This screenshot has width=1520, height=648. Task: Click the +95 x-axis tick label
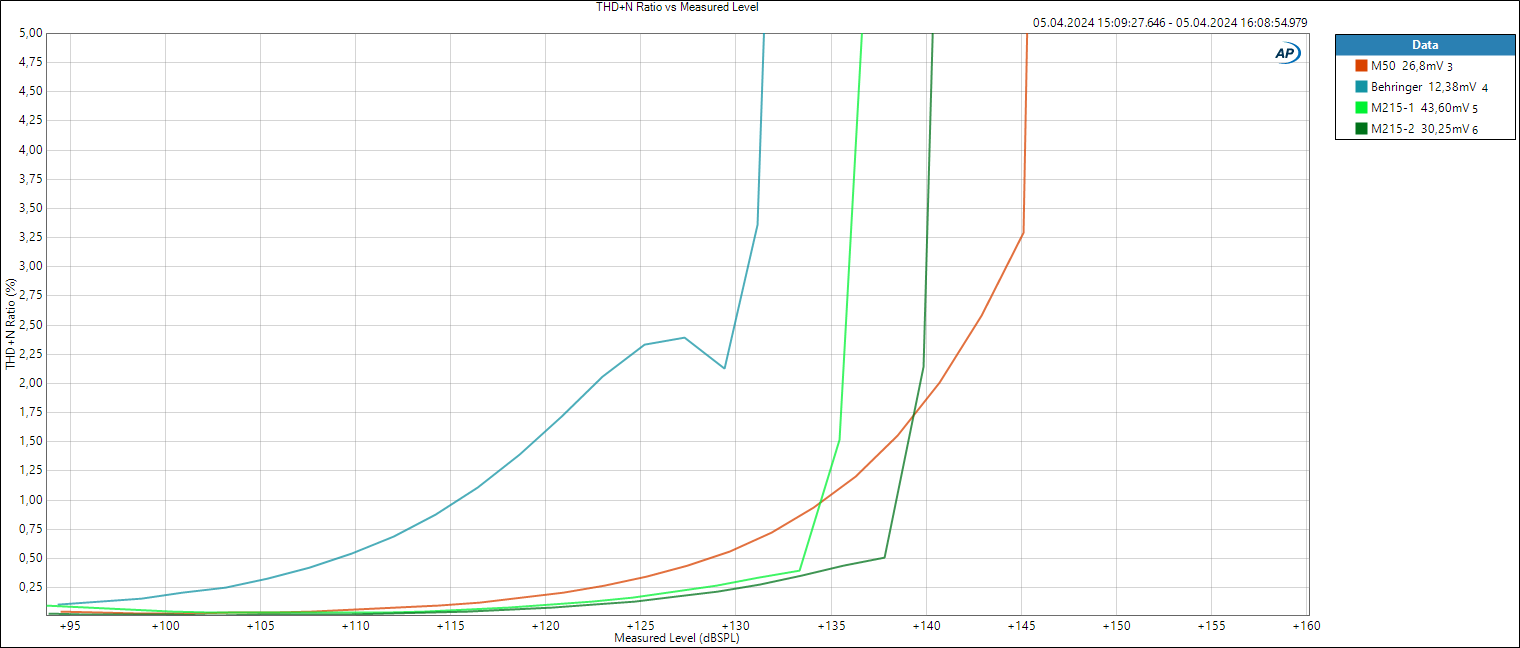[x=70, y=626]
